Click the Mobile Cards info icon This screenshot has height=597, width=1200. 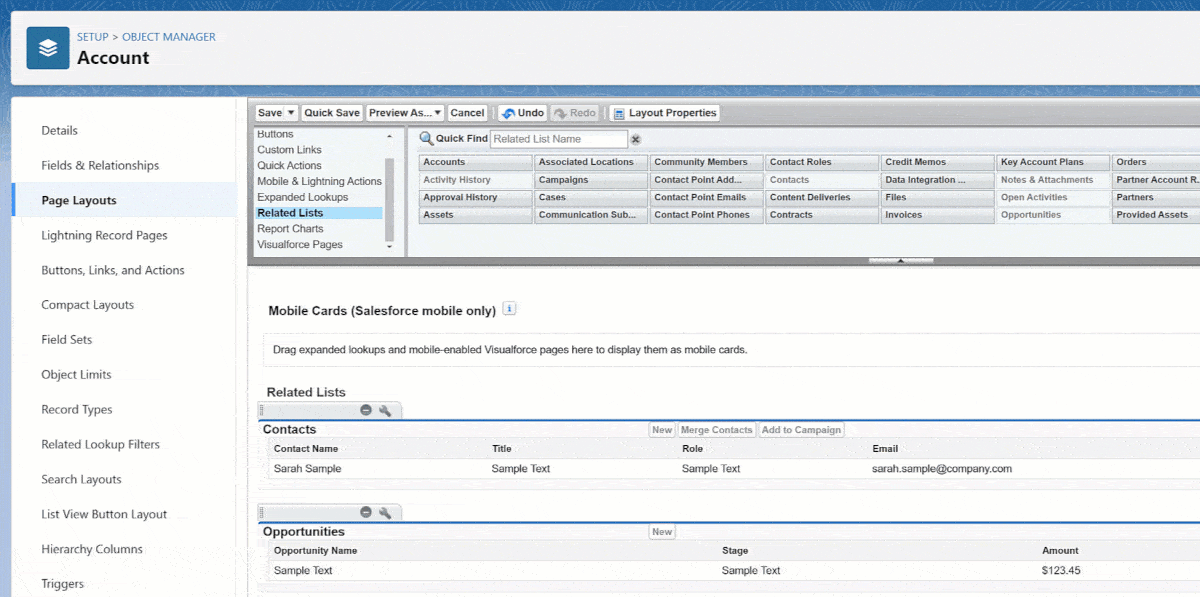[509, 309]
